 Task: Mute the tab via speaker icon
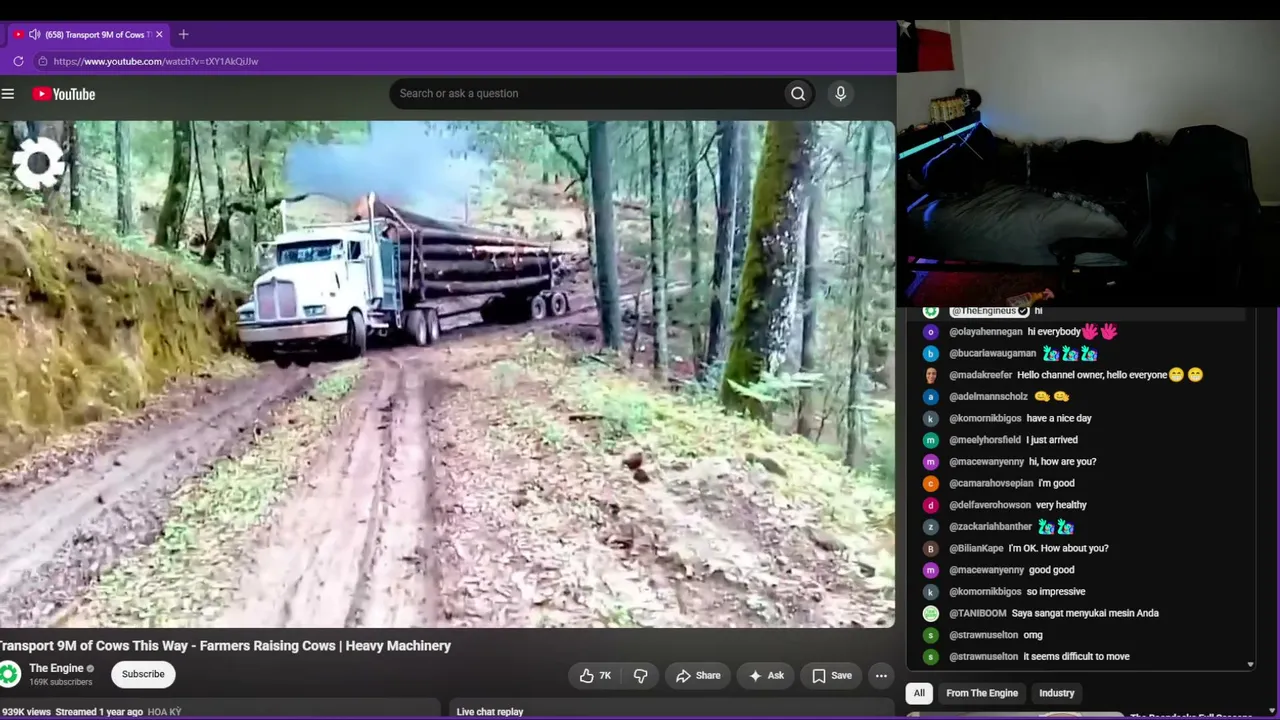34,34
